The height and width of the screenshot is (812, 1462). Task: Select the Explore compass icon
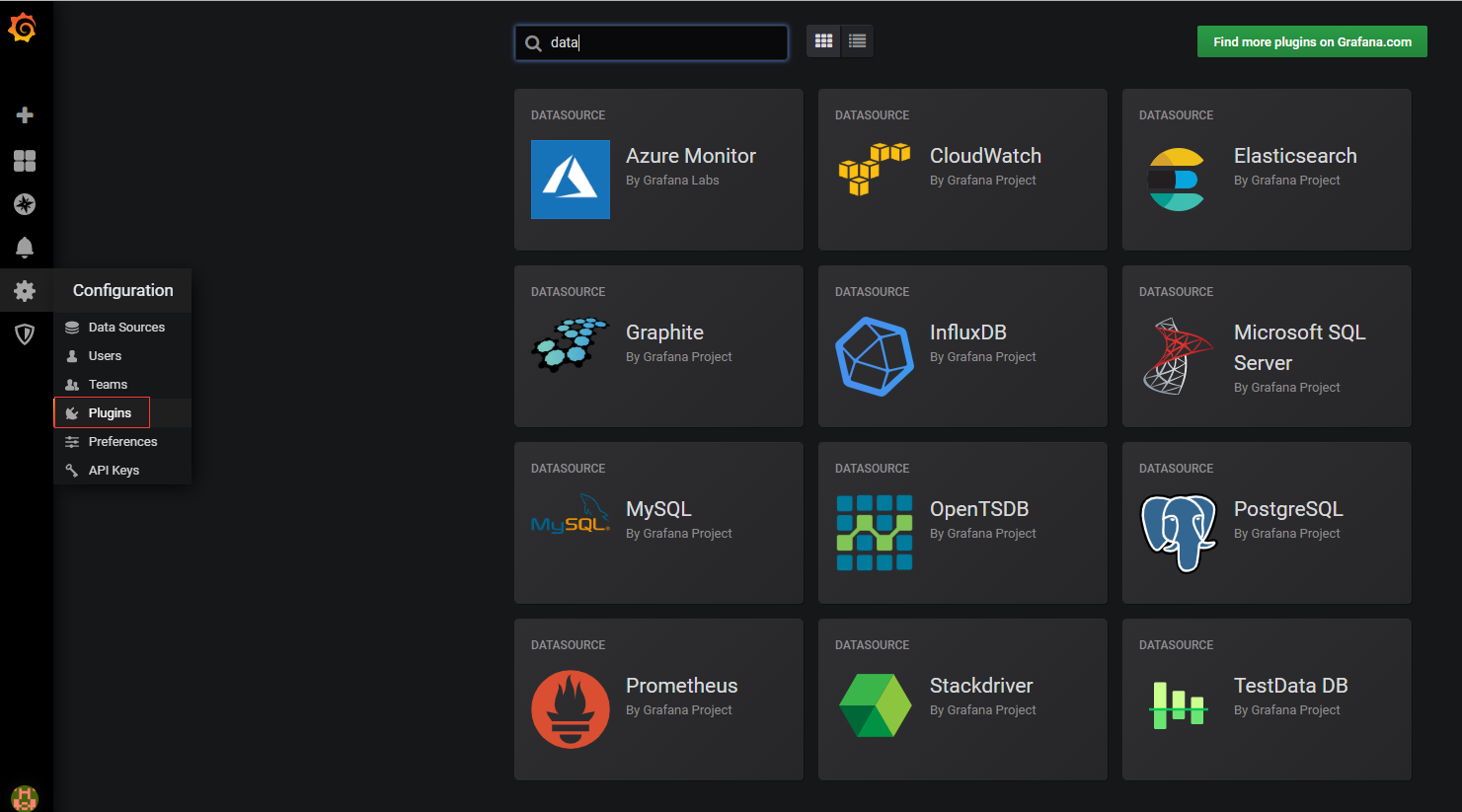coord(25,204)
